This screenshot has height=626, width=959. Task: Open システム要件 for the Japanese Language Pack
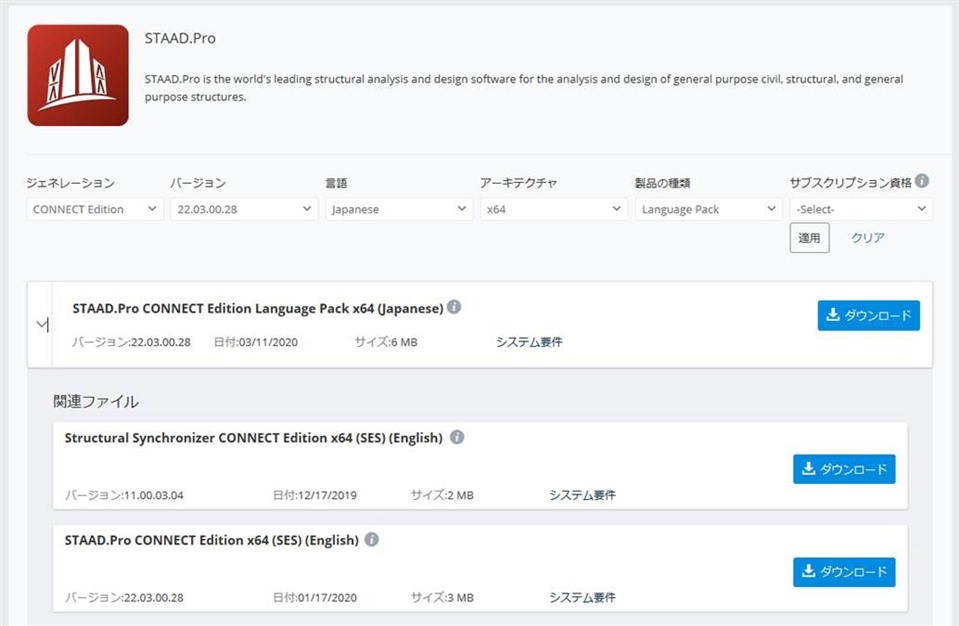[529, 342]
